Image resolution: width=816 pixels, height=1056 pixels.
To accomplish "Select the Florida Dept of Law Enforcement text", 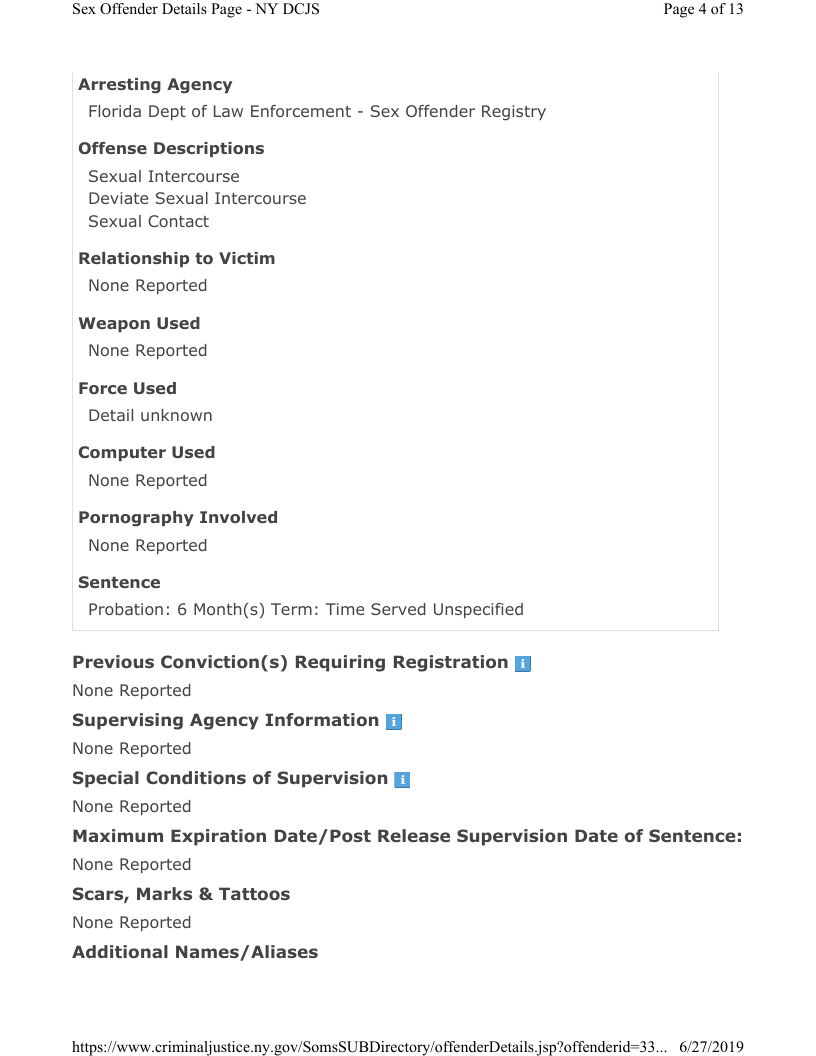I will (317, 111).
